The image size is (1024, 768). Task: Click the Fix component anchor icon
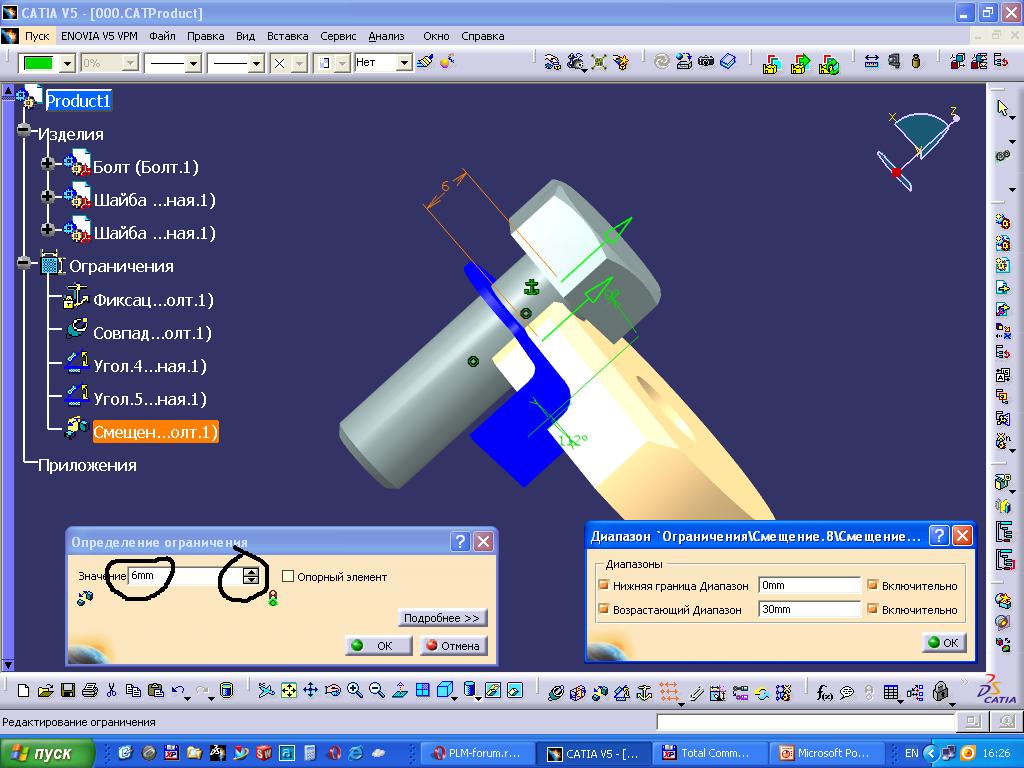644,692
